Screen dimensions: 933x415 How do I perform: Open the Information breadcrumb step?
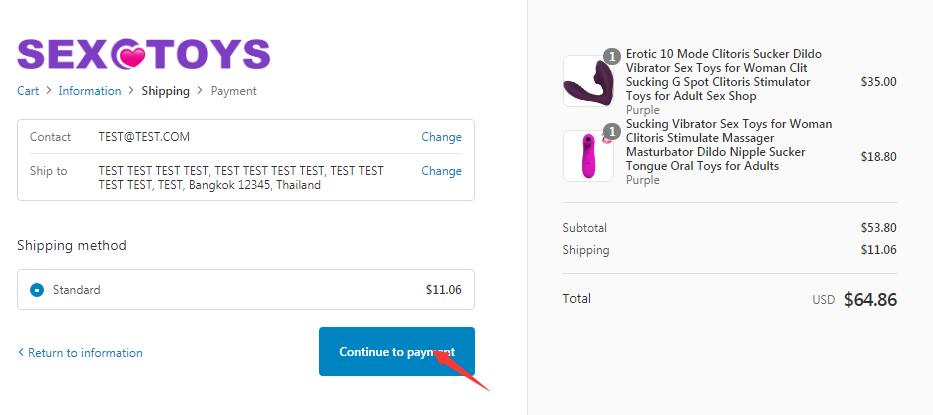click(x=89, y=91)
